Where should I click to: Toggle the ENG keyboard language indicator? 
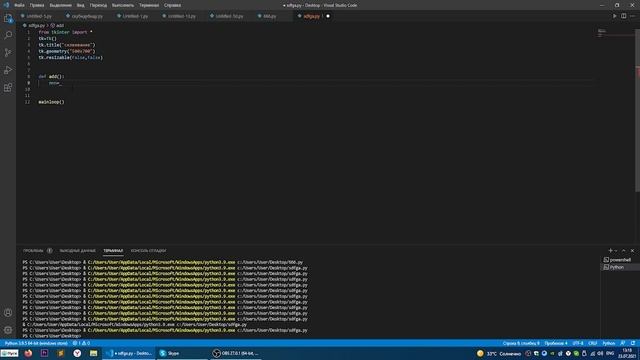pos(610,353)
